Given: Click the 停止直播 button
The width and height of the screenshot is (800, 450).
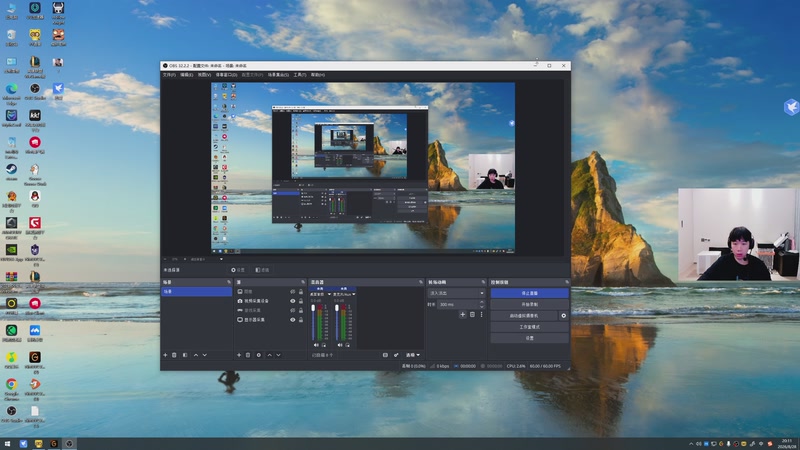Looking at the screenshot, I should point(530,293).
